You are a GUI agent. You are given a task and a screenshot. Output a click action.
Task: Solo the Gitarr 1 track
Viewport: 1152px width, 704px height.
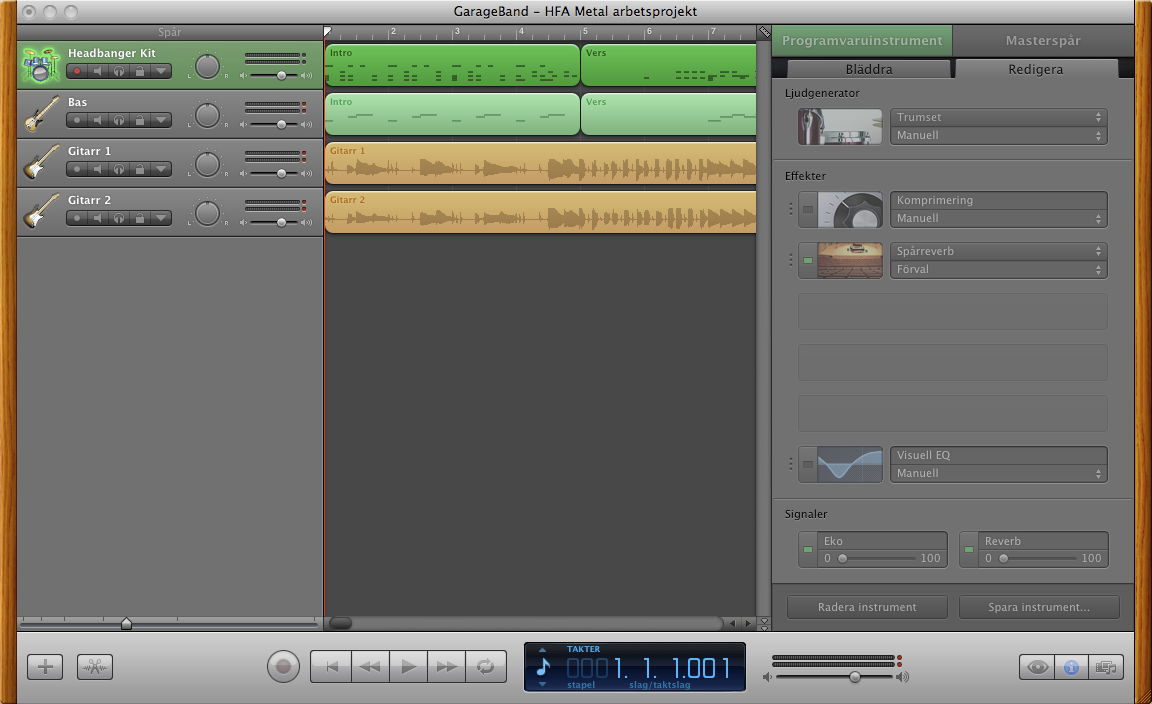click(x=118, y=169)
